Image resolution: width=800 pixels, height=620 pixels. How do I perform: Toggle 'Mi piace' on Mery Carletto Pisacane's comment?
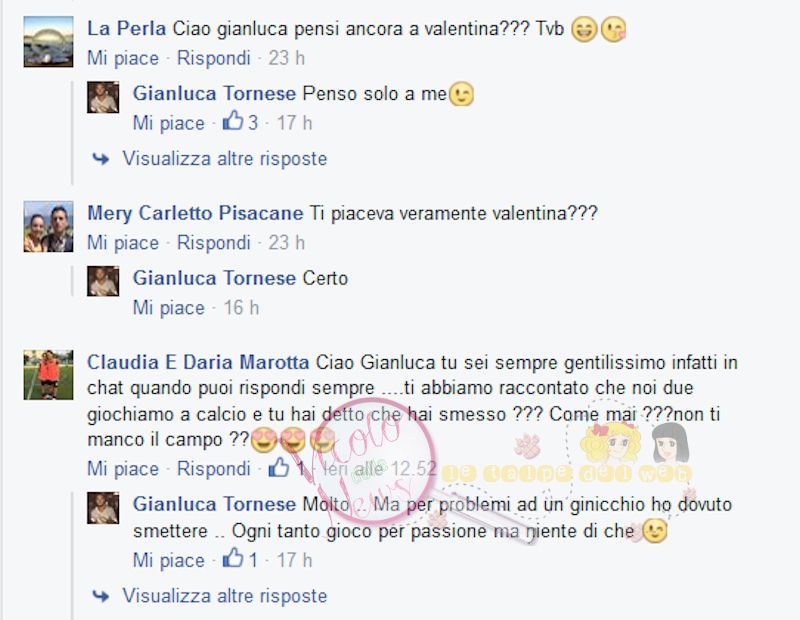pyautogui.click(x=123, y=243)
